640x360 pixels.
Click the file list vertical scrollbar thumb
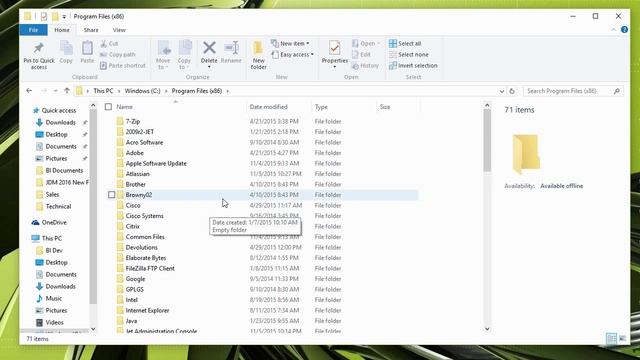click(487, 141)
